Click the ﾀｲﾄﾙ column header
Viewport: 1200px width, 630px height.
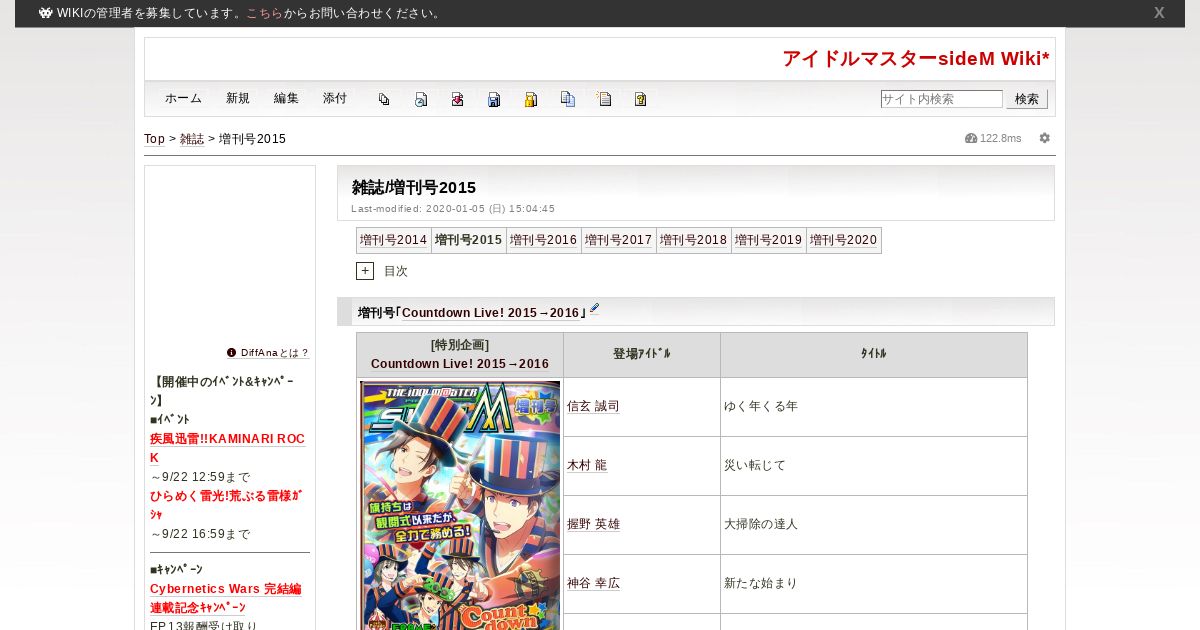(x=874, y=354)
